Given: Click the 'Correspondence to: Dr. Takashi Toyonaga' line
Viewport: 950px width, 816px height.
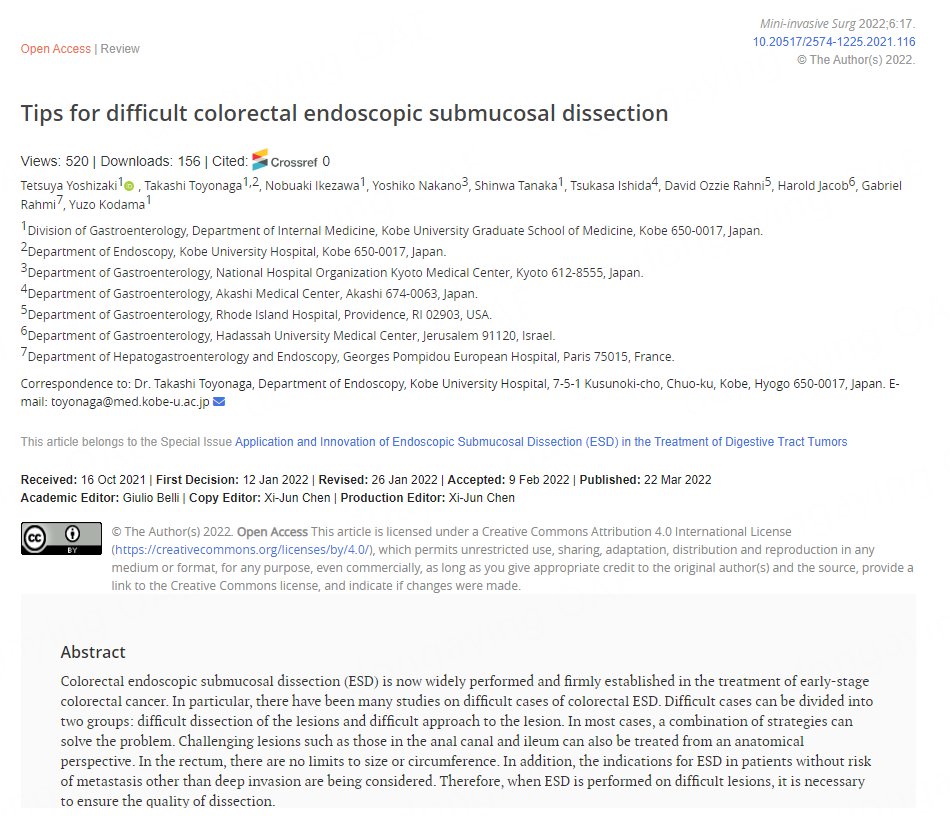Looking at the screenshot, I should pos(460,393).
